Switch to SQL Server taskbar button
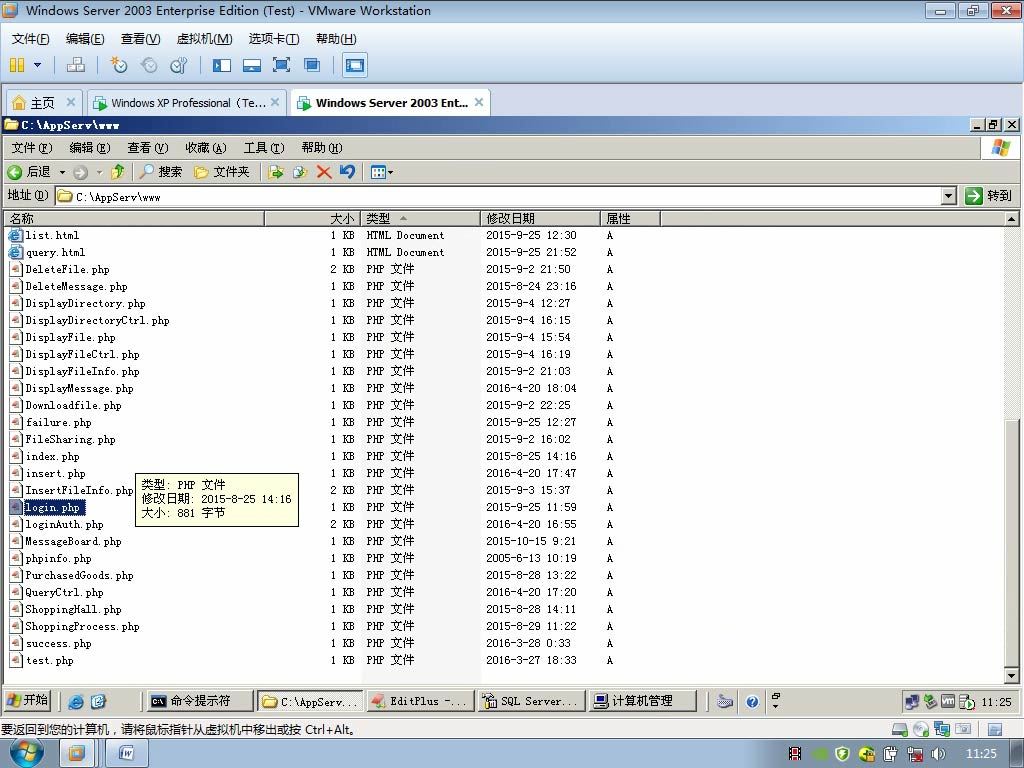 pyautogui.click(x=531, y=701)
